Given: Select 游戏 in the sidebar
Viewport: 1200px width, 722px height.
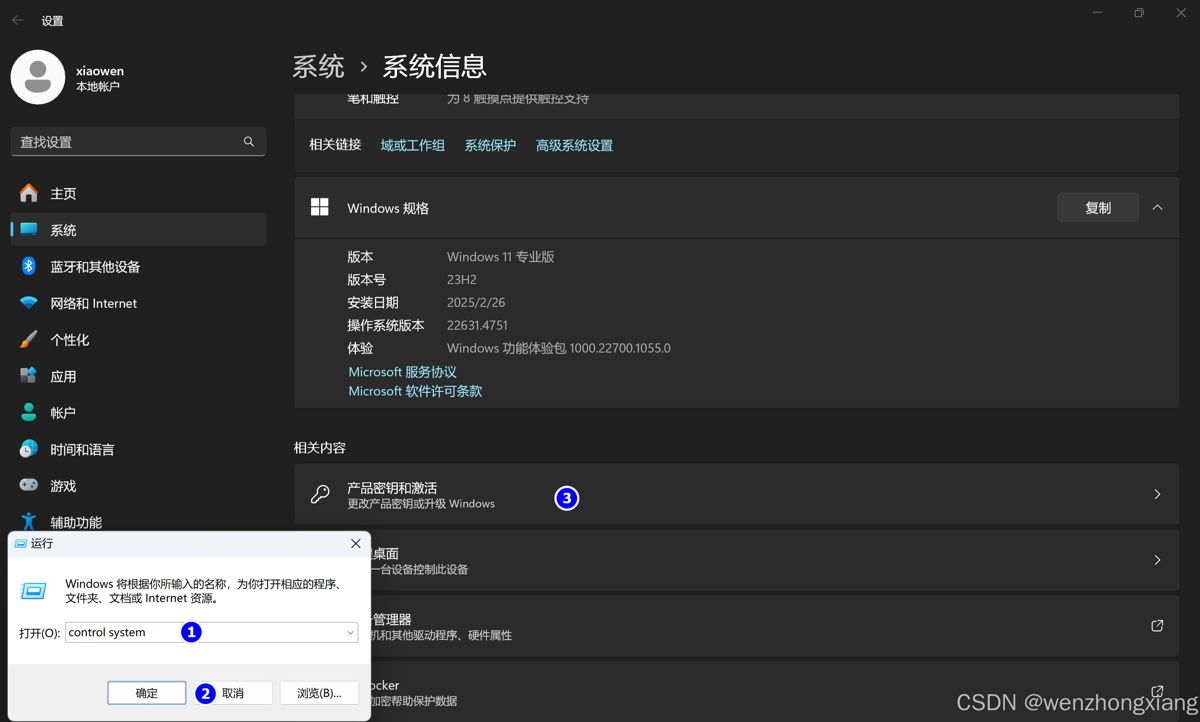Looking at the screenshot, I should tap(138, 485).
